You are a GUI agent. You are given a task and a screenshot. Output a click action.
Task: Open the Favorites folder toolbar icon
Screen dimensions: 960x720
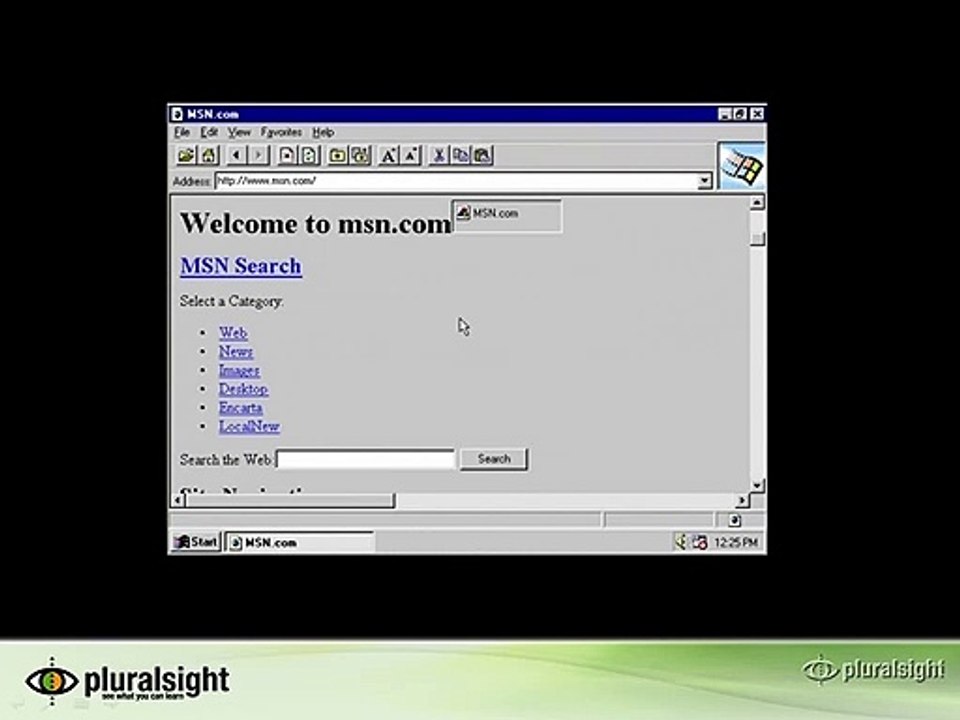coord(337,156)
